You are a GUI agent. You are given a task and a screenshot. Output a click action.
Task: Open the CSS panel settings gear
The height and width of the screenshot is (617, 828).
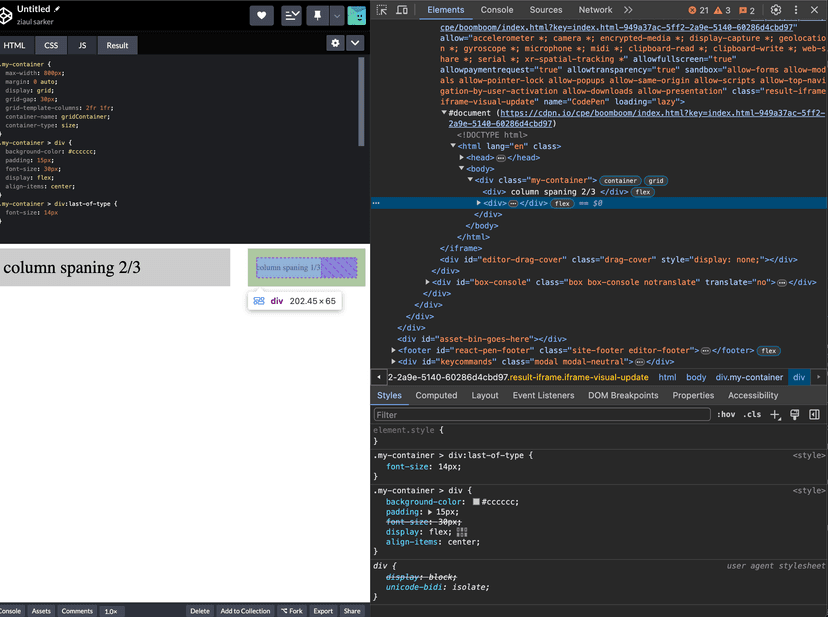pyautogui.click(x=336, y=45)
